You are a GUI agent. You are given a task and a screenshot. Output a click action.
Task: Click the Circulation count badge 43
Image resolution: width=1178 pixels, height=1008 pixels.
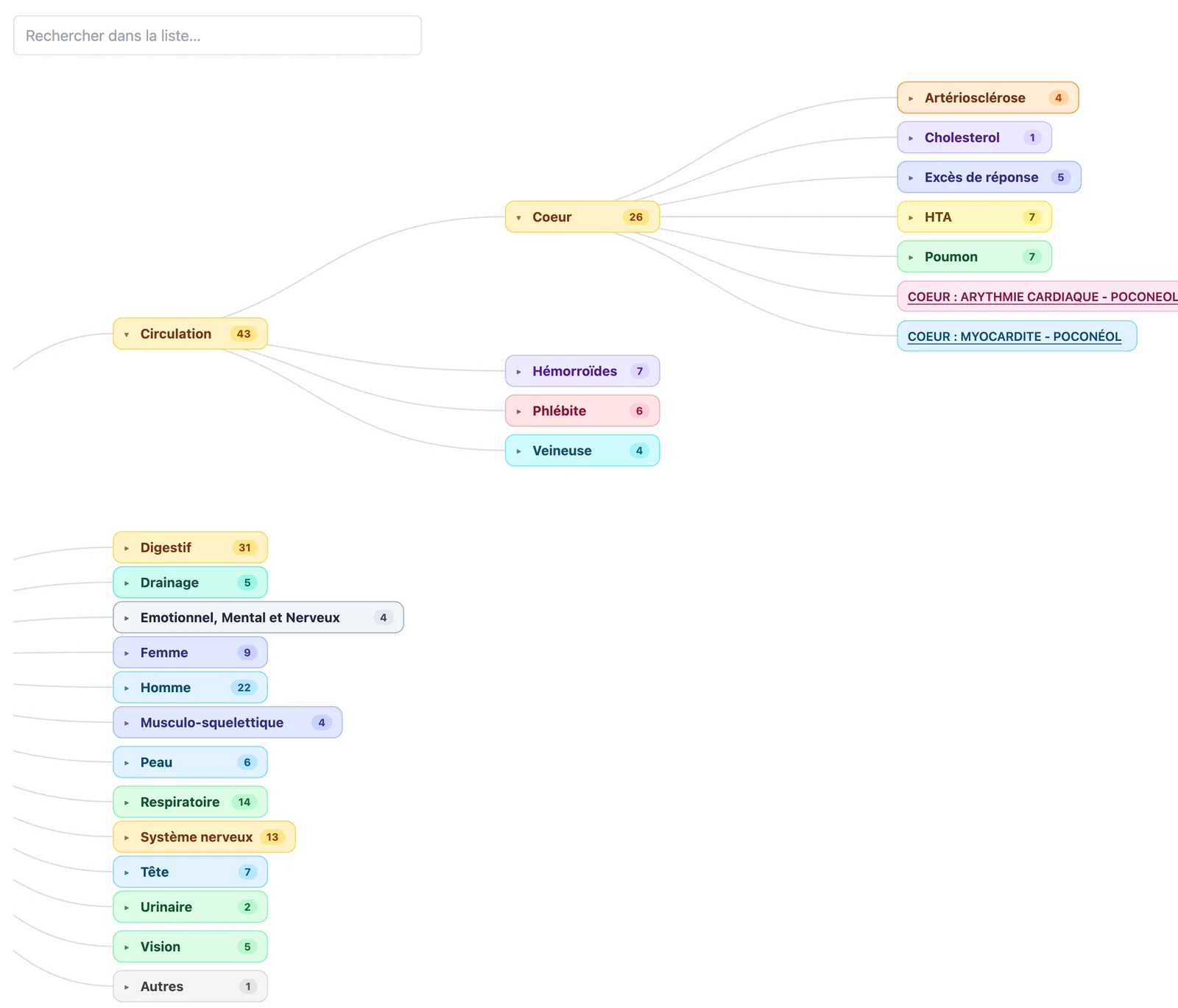(x=244, y=334)
